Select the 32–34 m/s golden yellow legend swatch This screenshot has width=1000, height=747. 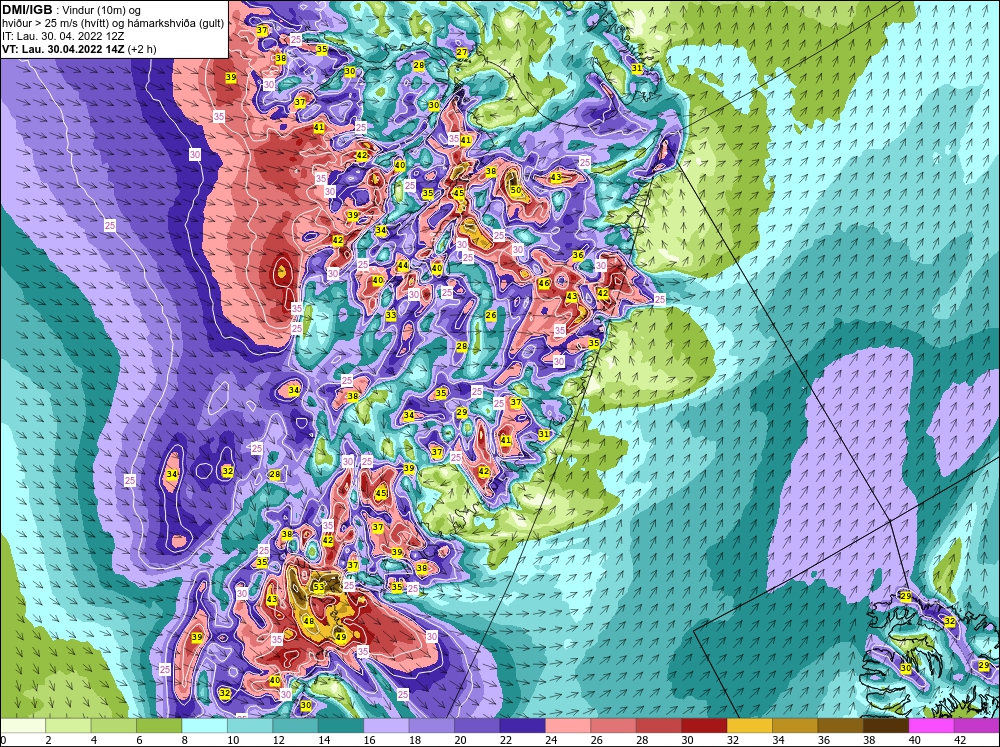(x=750, y=726)
